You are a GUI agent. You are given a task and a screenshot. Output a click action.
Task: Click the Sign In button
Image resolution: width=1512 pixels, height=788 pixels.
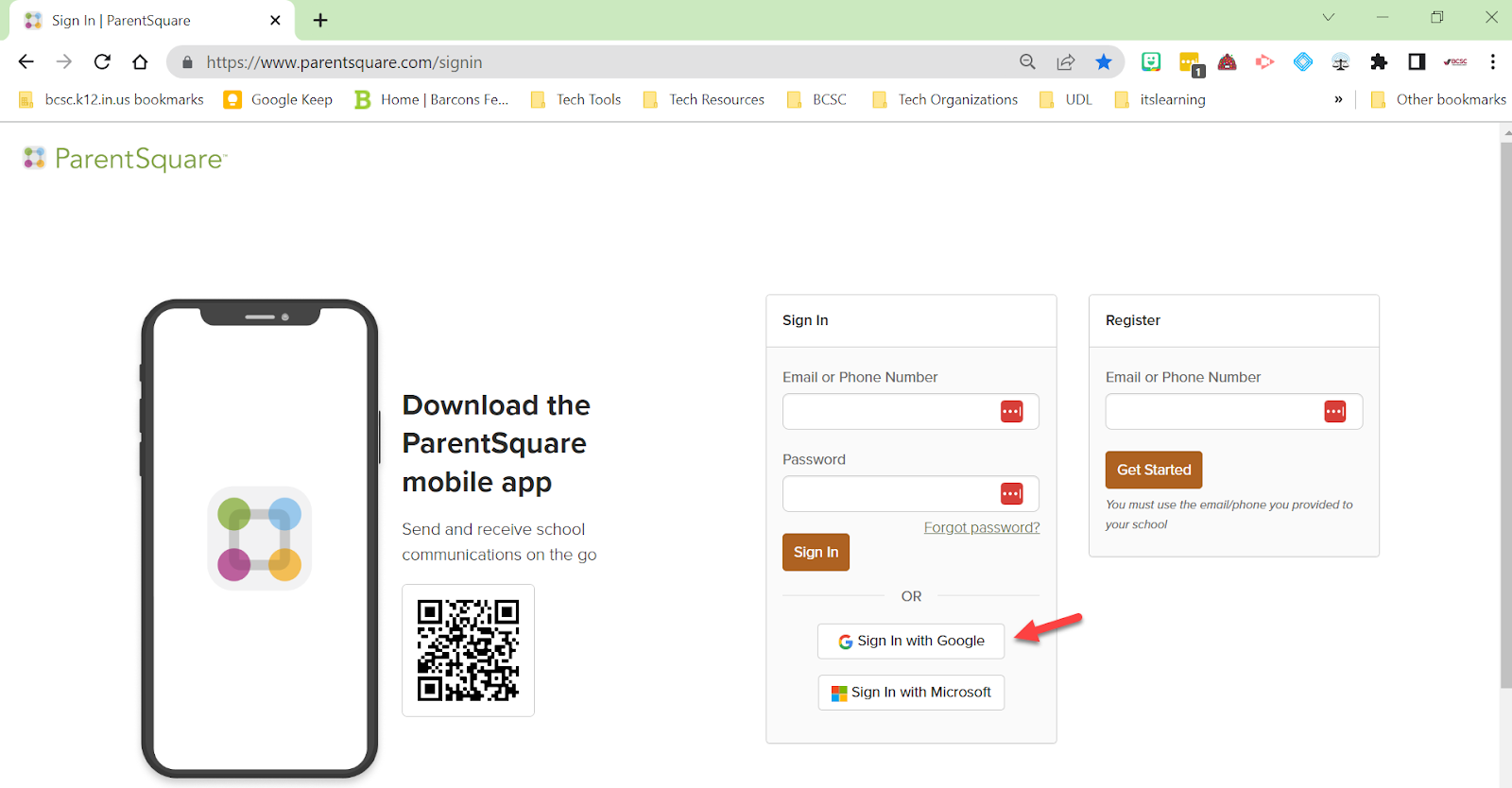tap(816, 552)
